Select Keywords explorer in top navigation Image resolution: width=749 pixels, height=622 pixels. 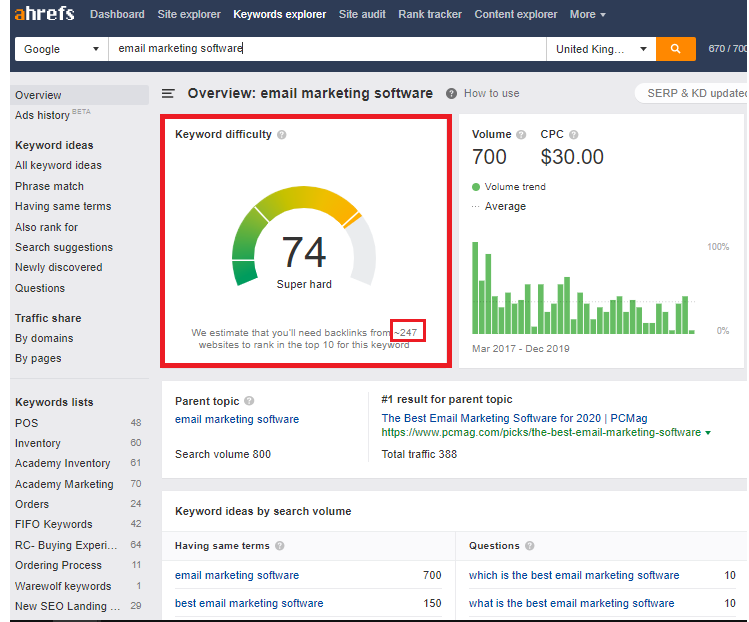279,14
